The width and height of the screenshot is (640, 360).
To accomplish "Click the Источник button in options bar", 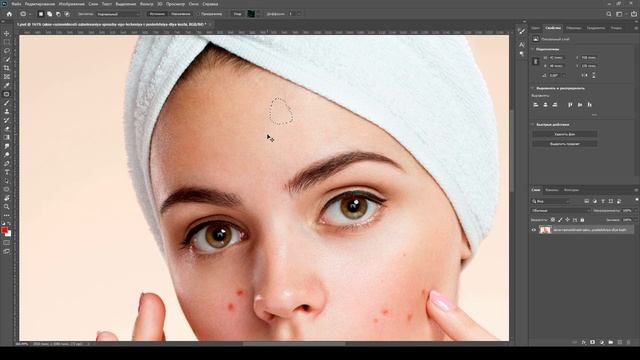I will click(x=157, y=14).
